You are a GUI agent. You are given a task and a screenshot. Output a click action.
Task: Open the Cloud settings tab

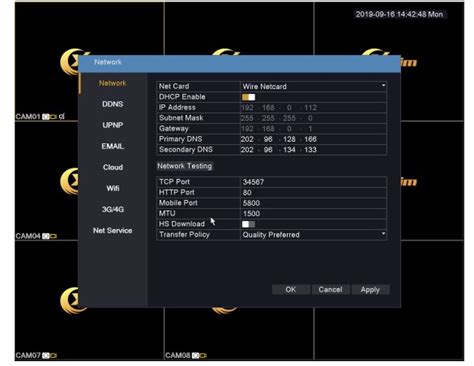[x=113, y=167]
